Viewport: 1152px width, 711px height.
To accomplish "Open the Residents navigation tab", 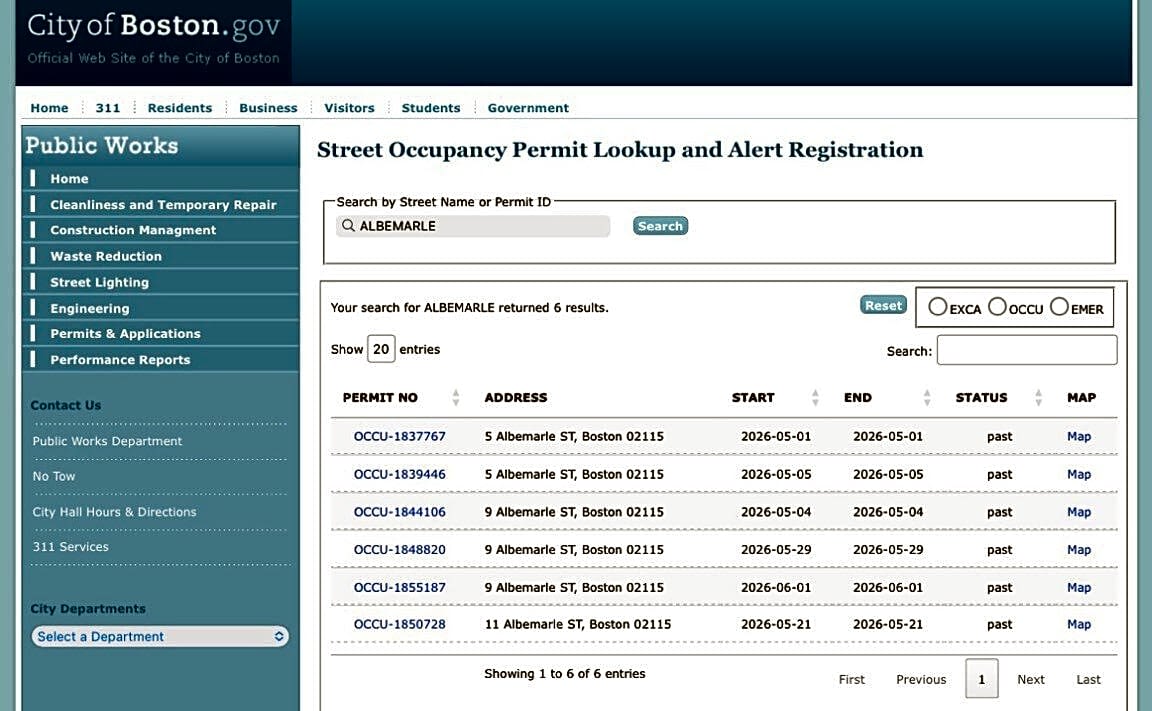I will tap(179, 108).
